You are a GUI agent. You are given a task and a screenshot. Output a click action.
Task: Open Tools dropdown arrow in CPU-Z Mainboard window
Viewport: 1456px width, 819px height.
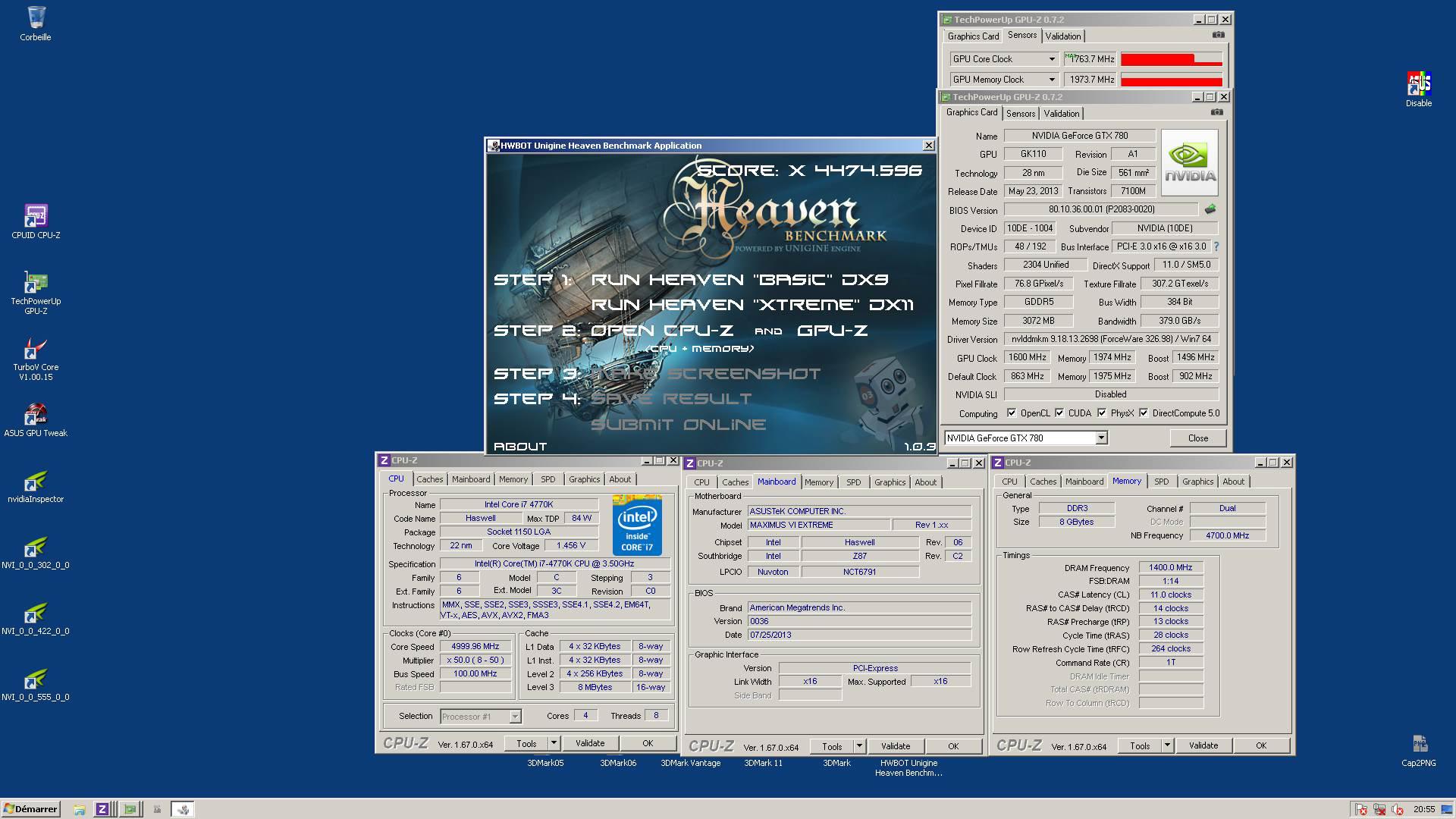[859, 746]
